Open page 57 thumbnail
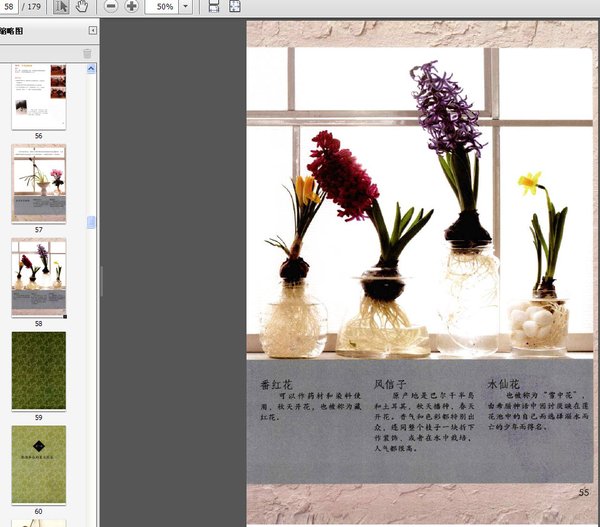Image resolution: width=600 pixels, height=527 pixels. [x=39, y=184]
